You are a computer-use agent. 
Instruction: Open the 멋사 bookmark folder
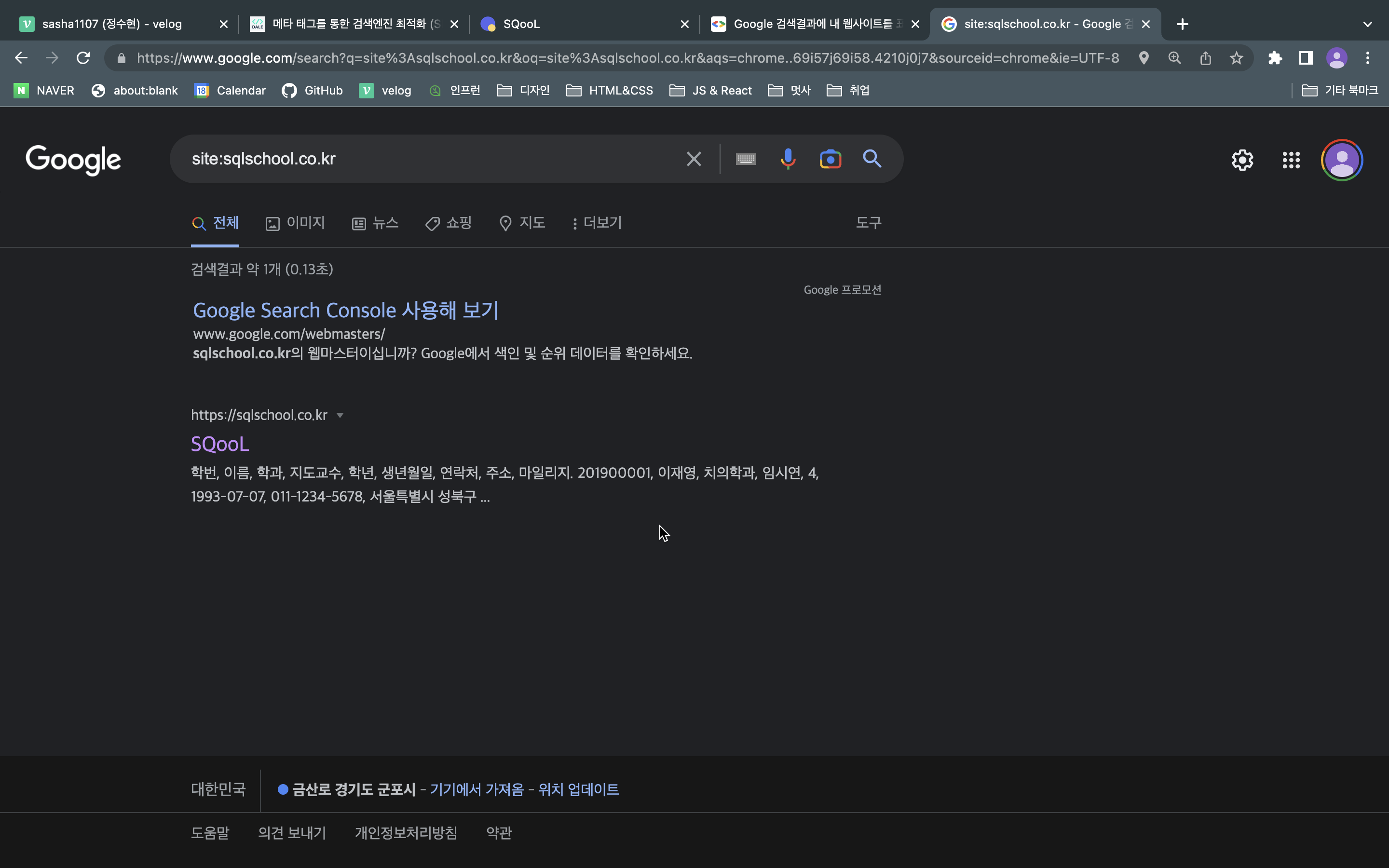point(789,90)
